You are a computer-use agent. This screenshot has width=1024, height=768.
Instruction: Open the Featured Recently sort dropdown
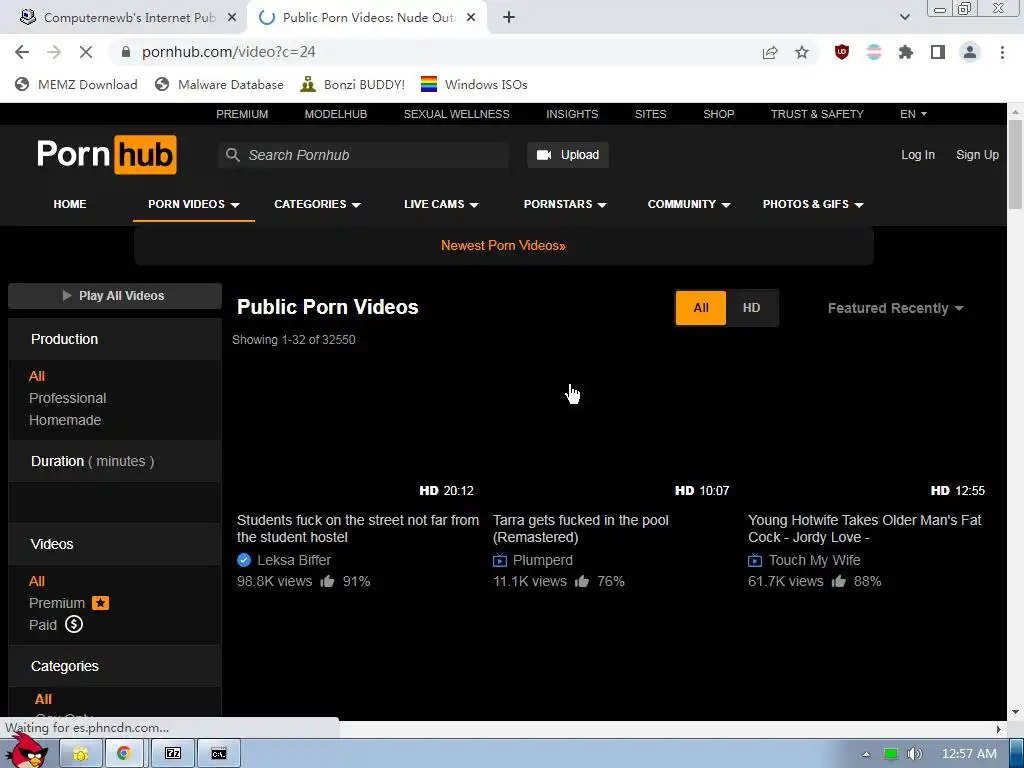pyautogui.click(x=895, y=308)
